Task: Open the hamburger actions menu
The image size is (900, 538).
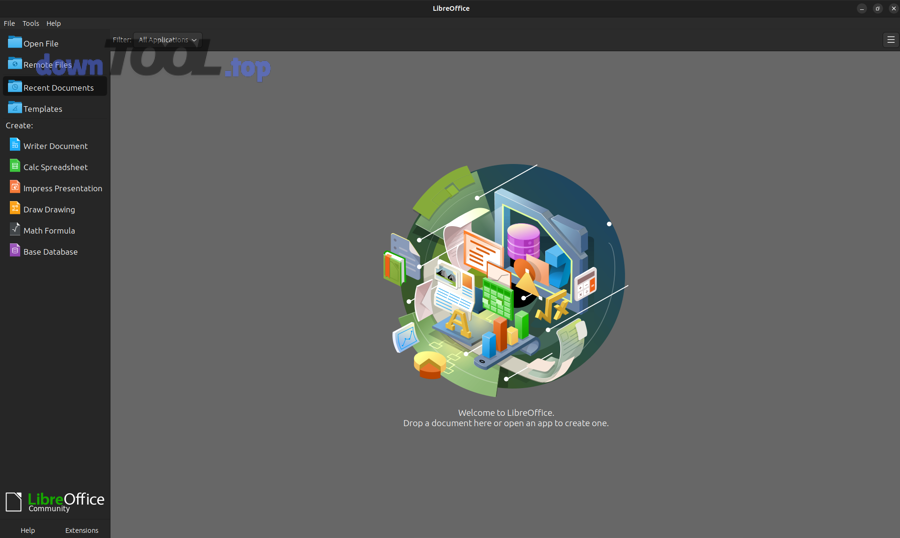Action: coord(890,40)
